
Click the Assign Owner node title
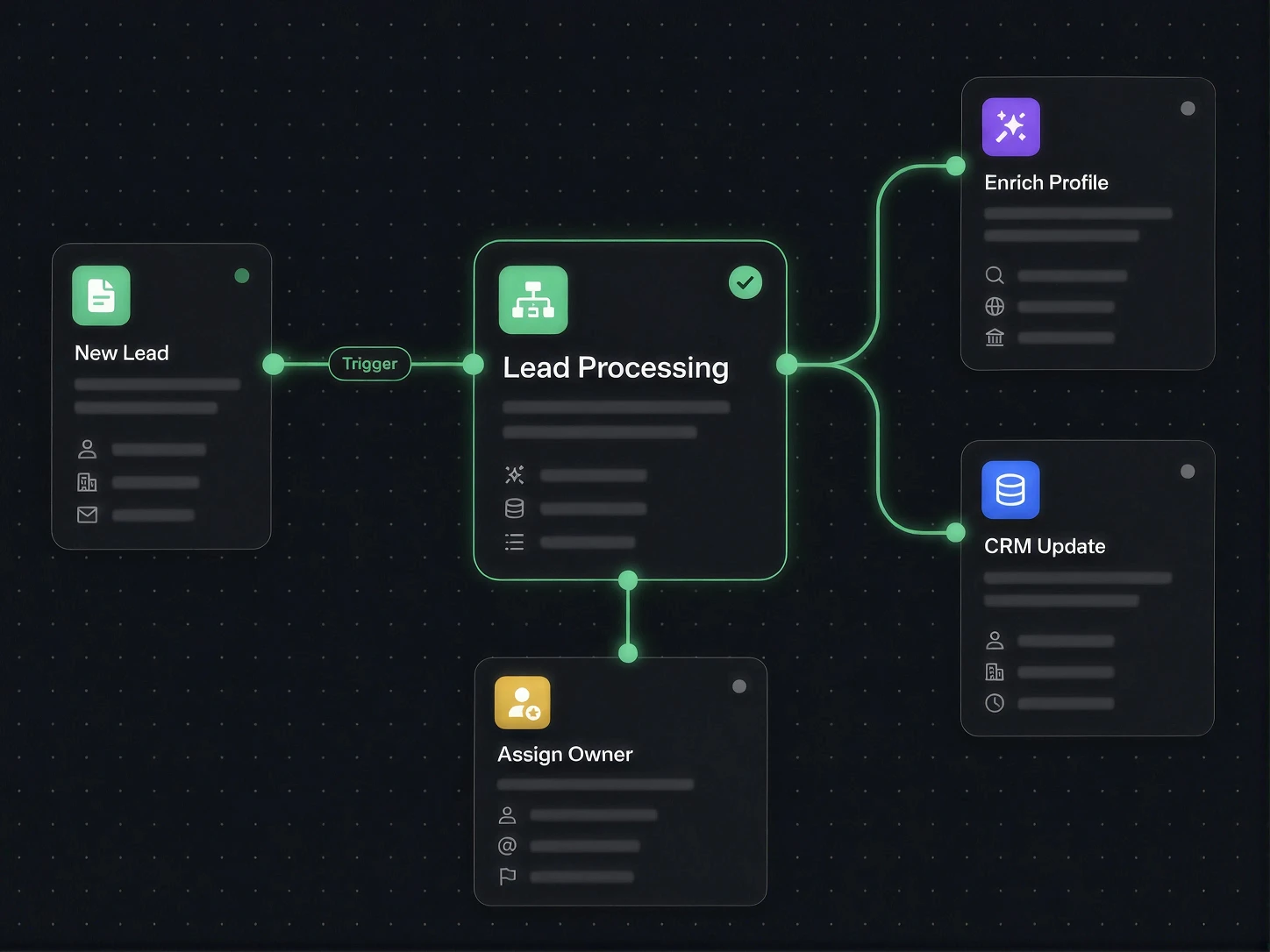pyautogui.click(x=565, y=755)
